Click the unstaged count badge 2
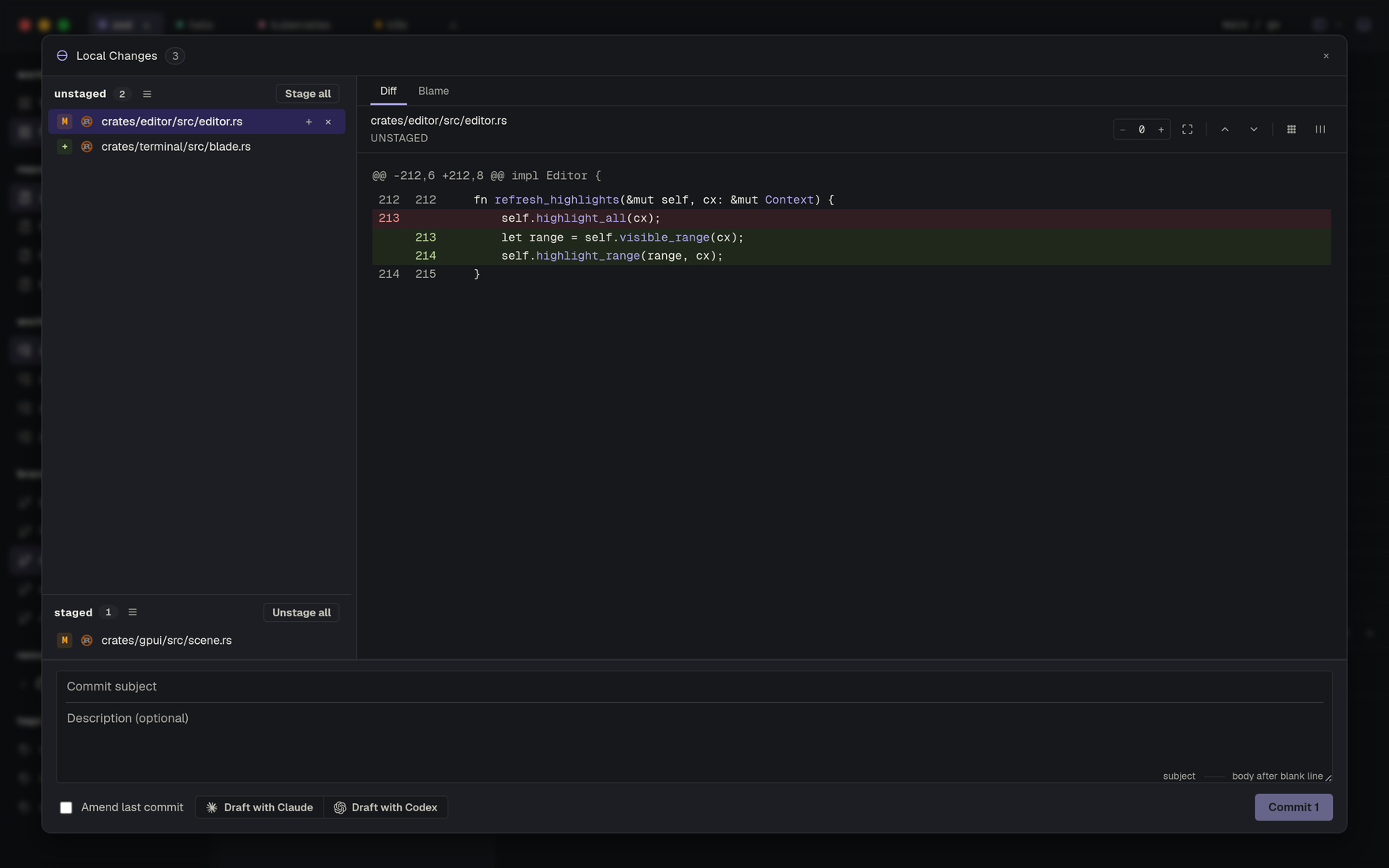 [x=122, y=94]
